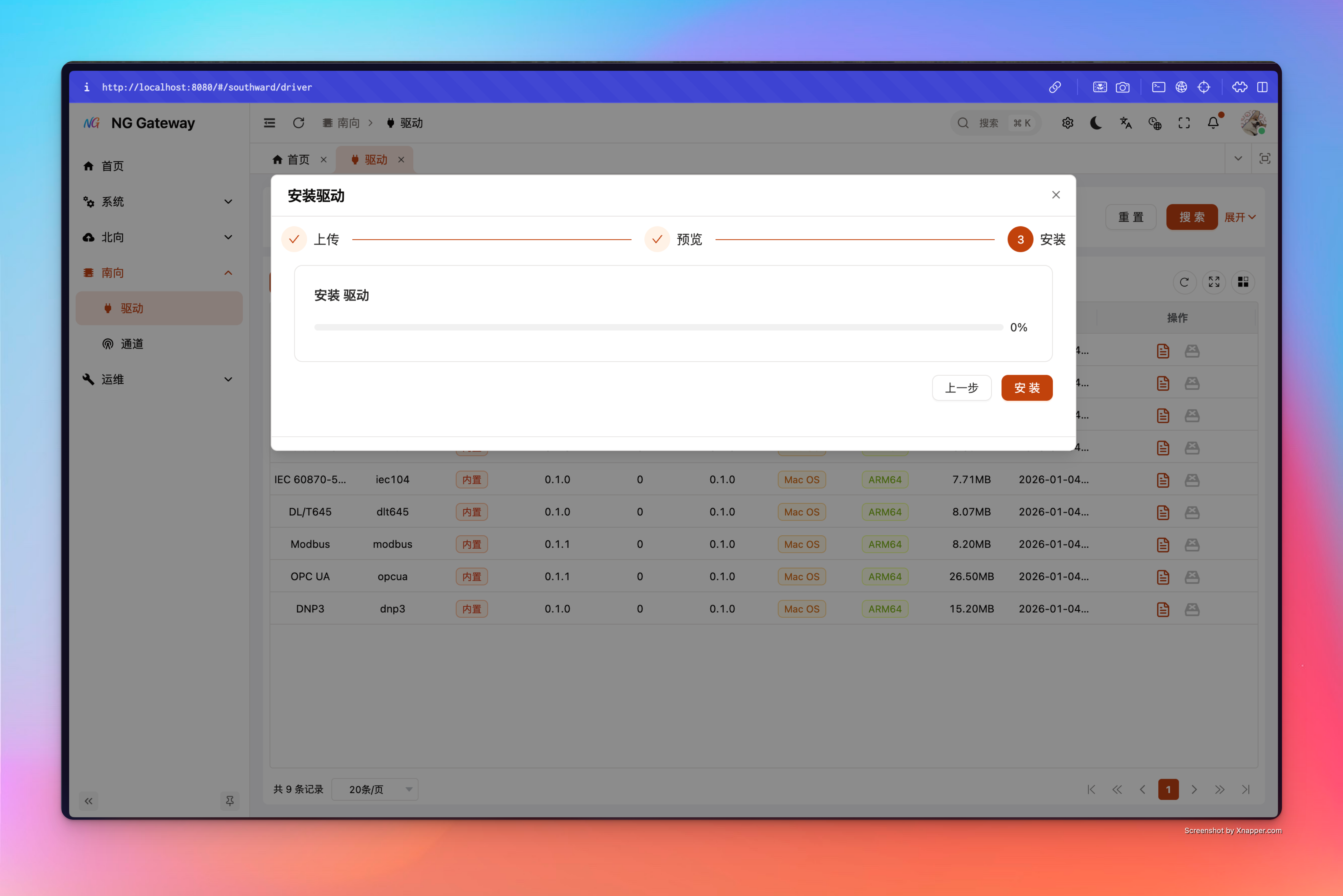Click the install progress bar
The width and height of the screenshot is (1343, 896).
(x=658, y=327)
